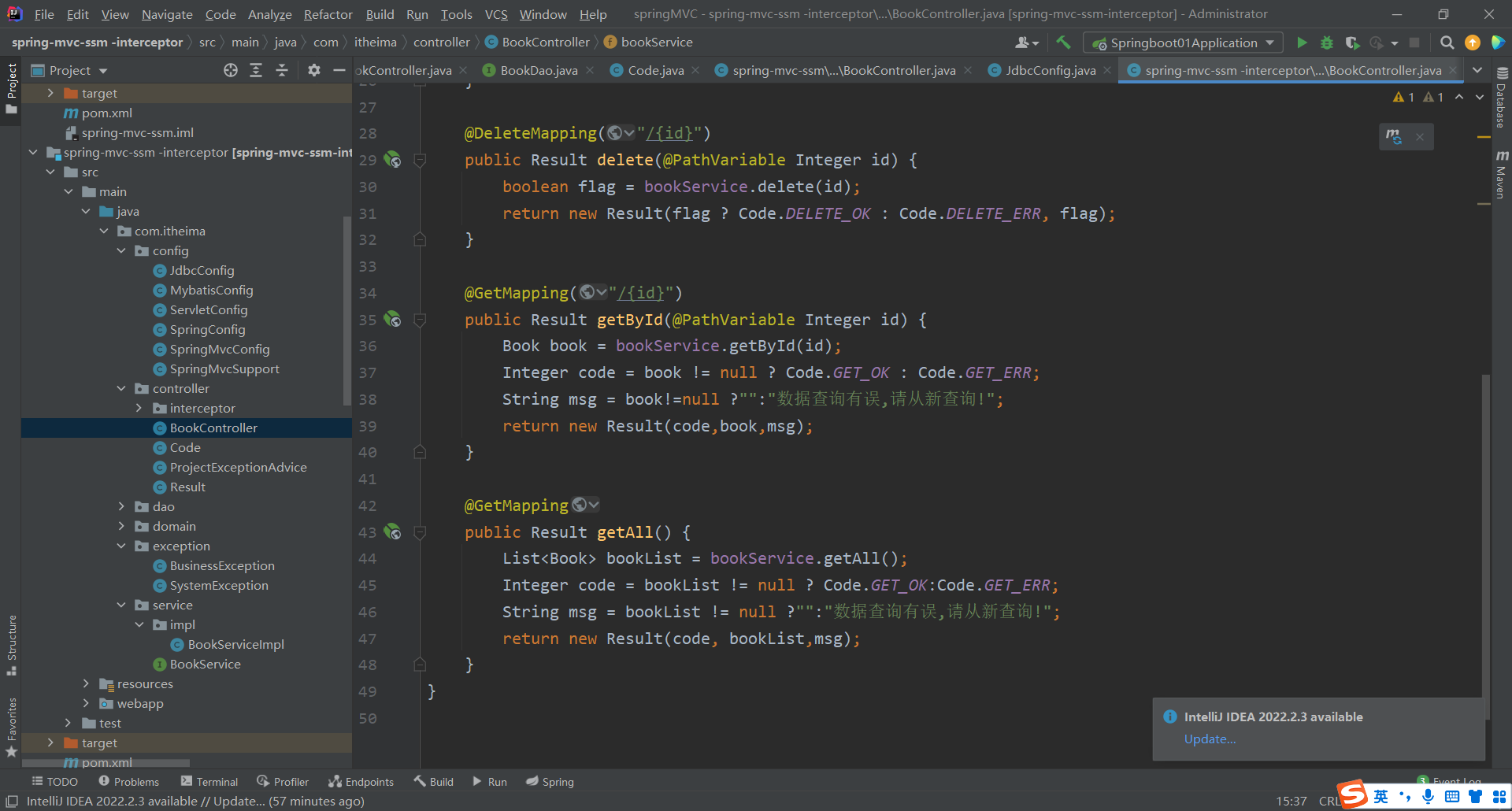Open Project panel settings gear
The width and height of the screenshot is (1512, 811).
tap(313, 70)
